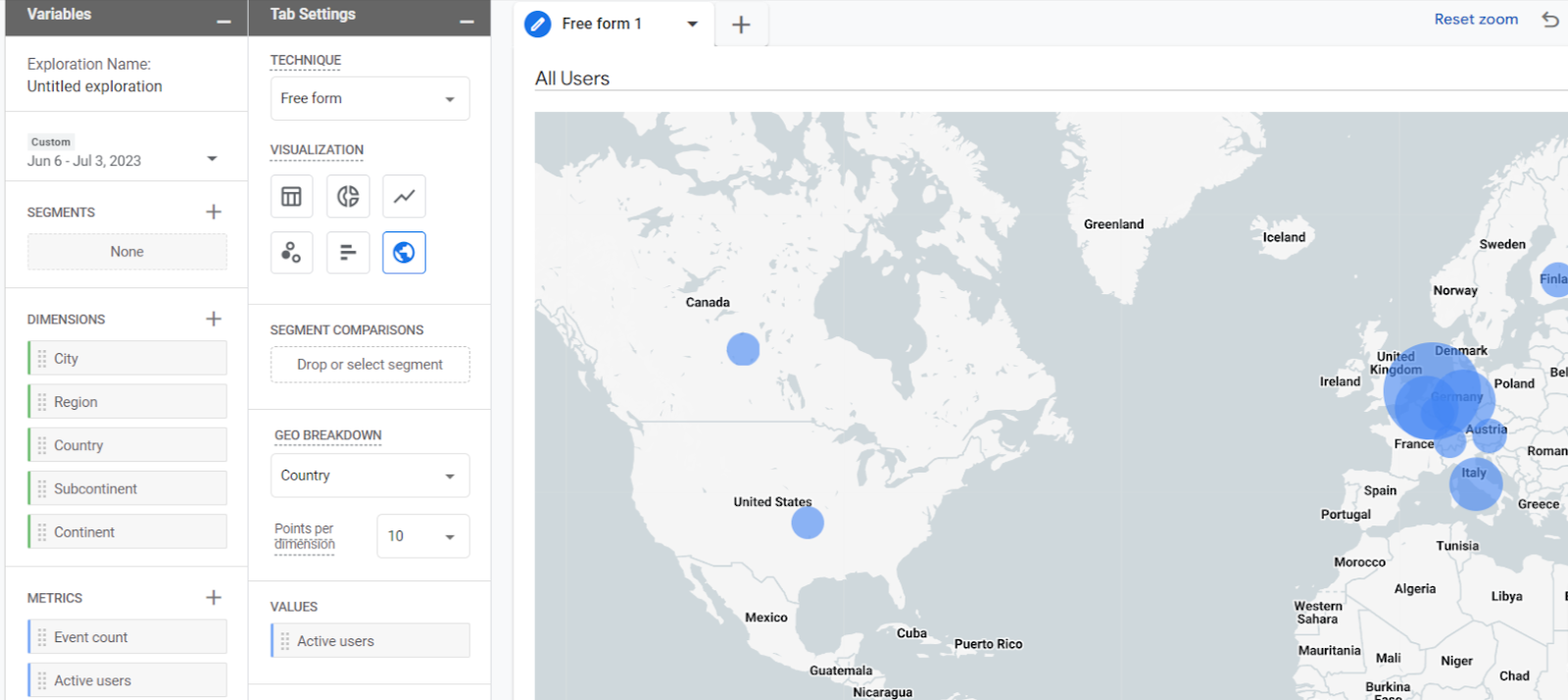1568x700 pixels.
Task: Open the Geo Breakdown Country dropdown
Action: [x=369, y=475]
